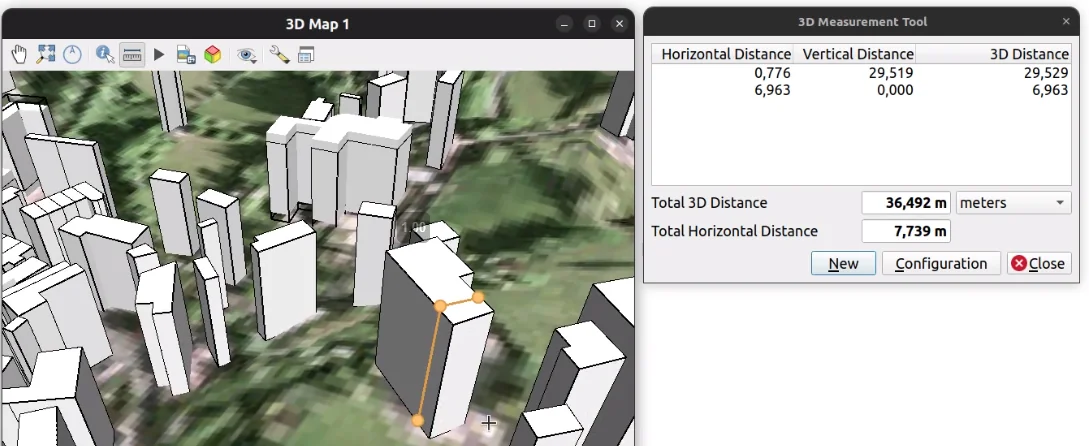
Task: Click the Dock 3D Map View icon
Action: click(306, 55)
